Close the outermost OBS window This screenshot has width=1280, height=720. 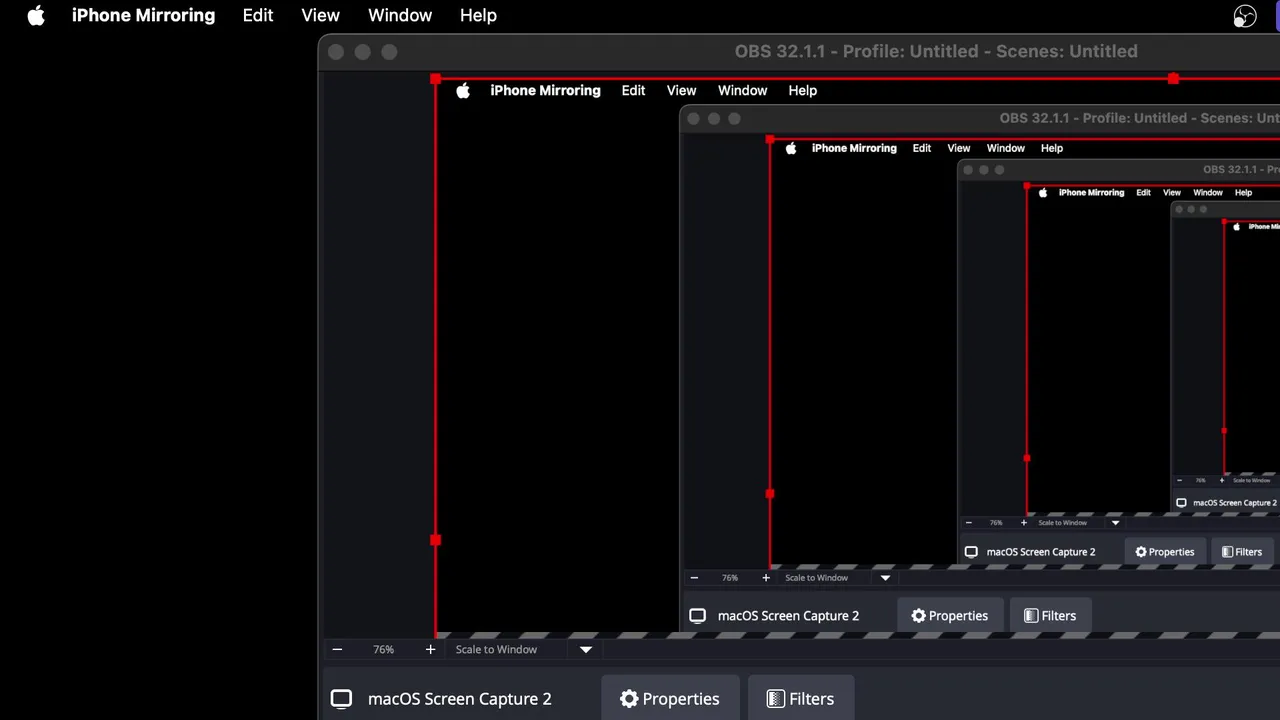point(336,52)
